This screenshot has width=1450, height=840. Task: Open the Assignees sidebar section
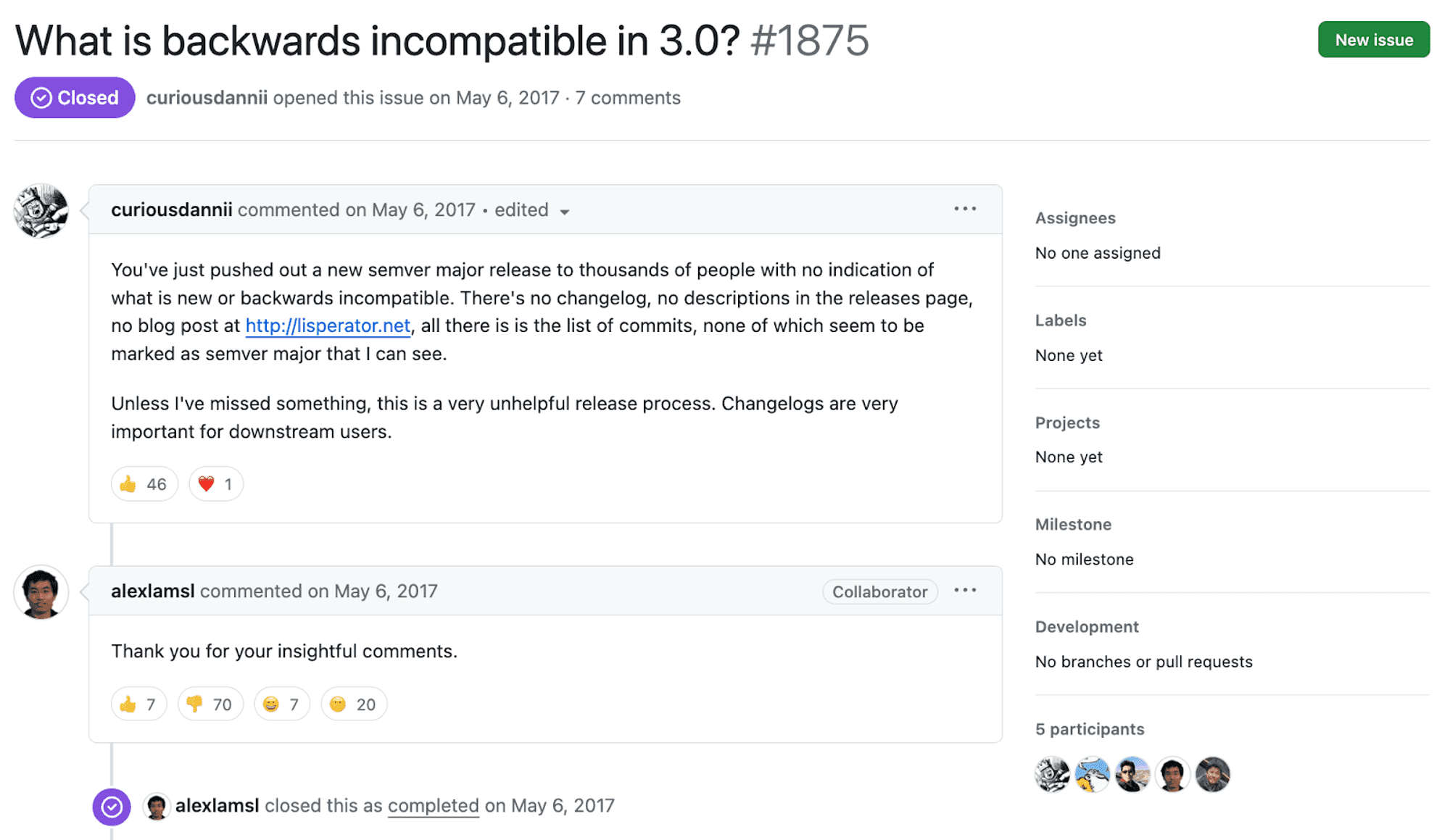point(1075,218)
